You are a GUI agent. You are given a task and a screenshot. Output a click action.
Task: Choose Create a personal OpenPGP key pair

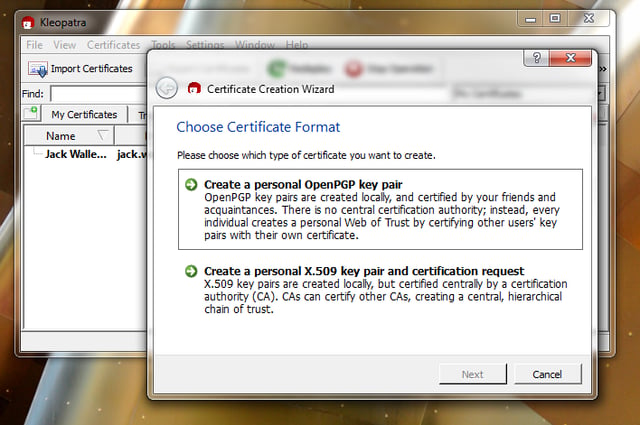tap(380, 209)
